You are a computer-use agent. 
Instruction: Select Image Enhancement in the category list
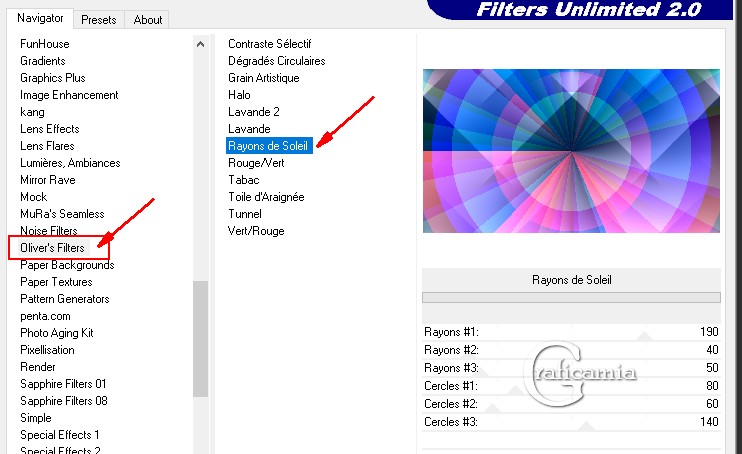click(x=69, y=95)
